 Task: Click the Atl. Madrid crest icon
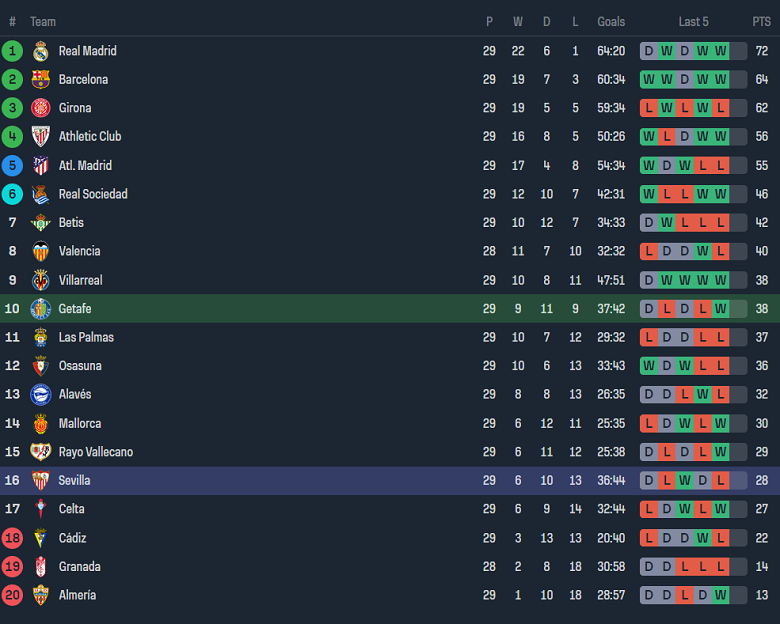pyautogui.click(x=40, y=166)
